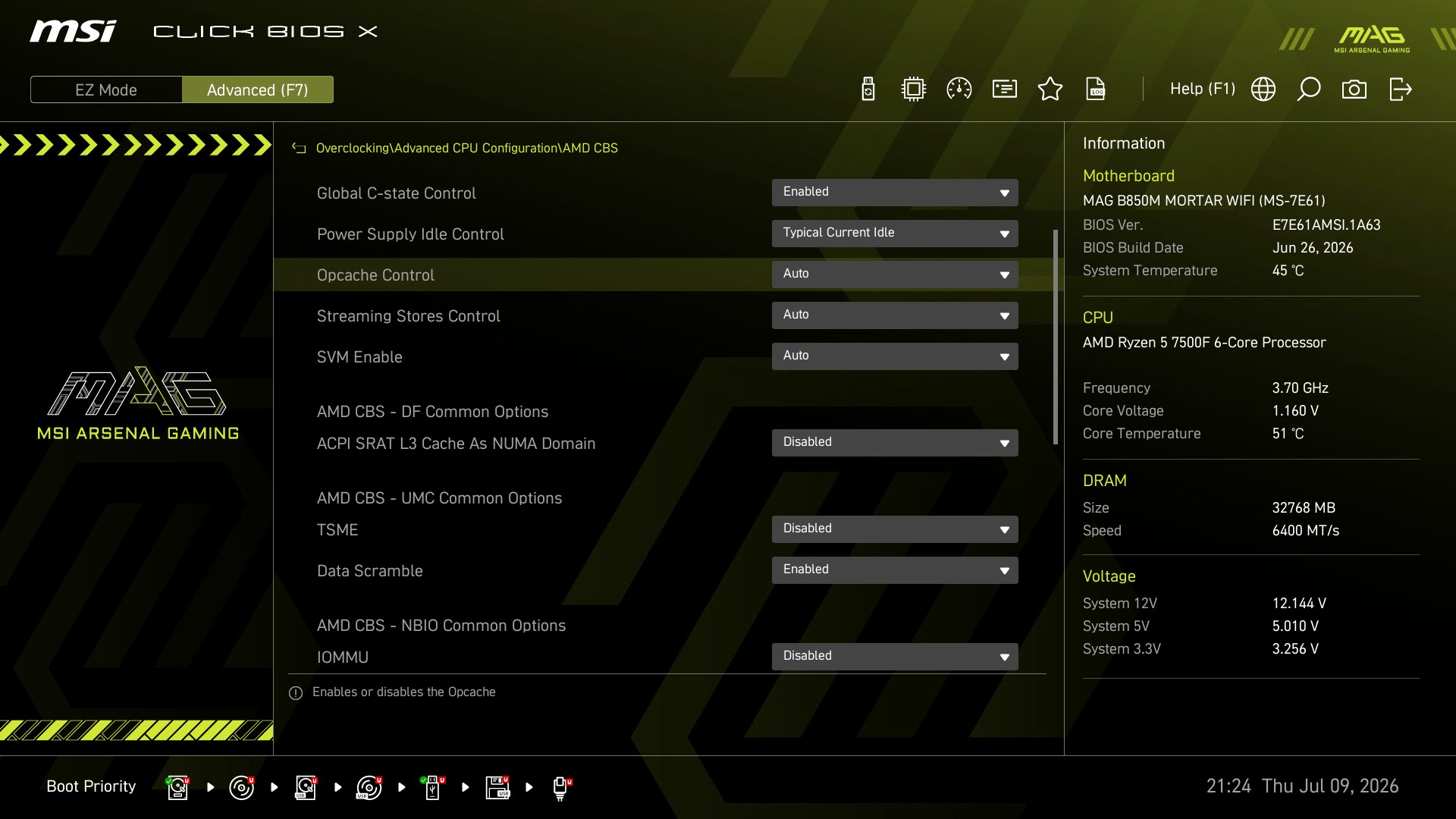Click AMD CBS - UMC Common Options heading
The height and width of the screenshot is (819, 1456).
[439, 498]
